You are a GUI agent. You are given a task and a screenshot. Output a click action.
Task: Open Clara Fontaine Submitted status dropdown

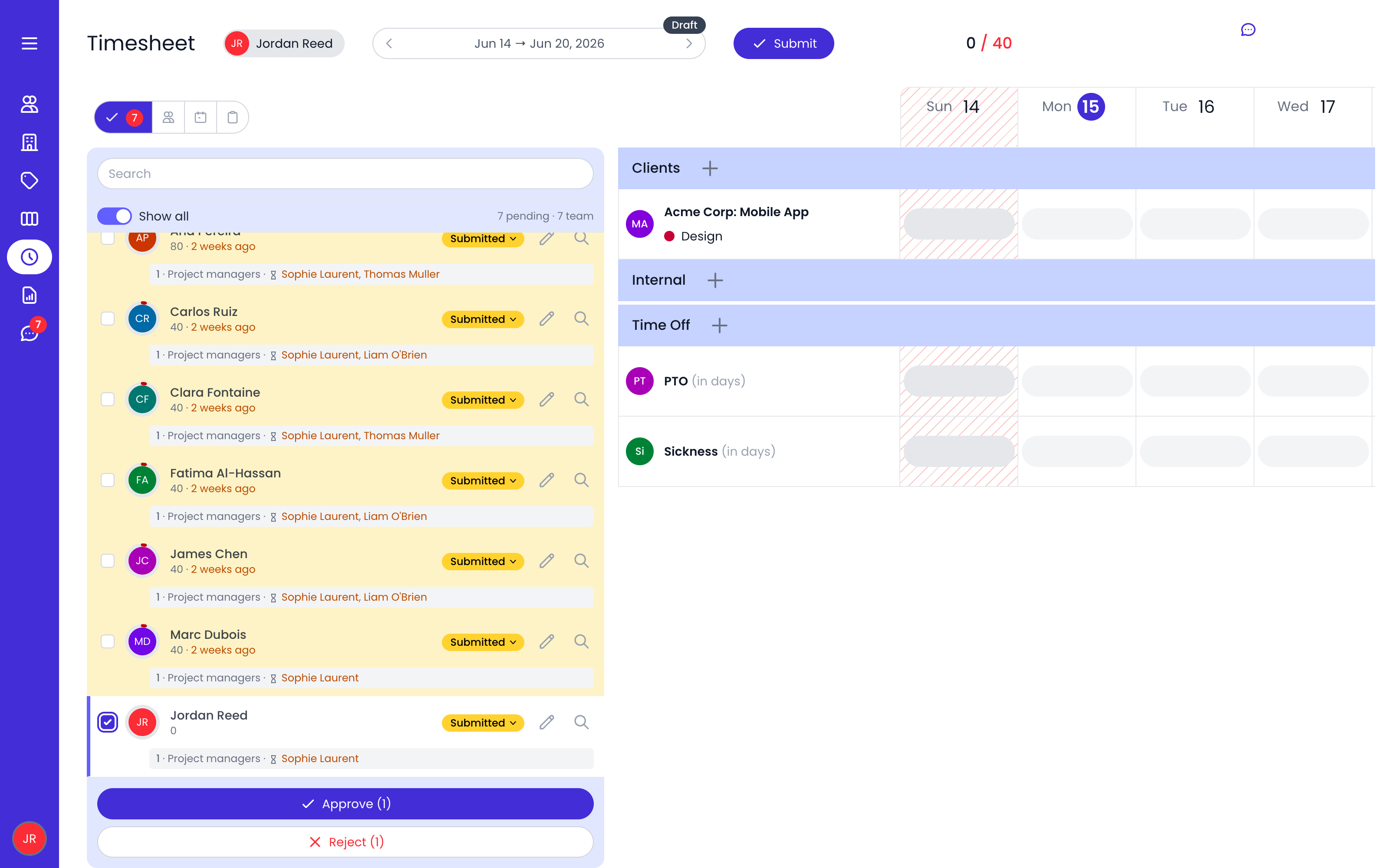coord(483,400)
